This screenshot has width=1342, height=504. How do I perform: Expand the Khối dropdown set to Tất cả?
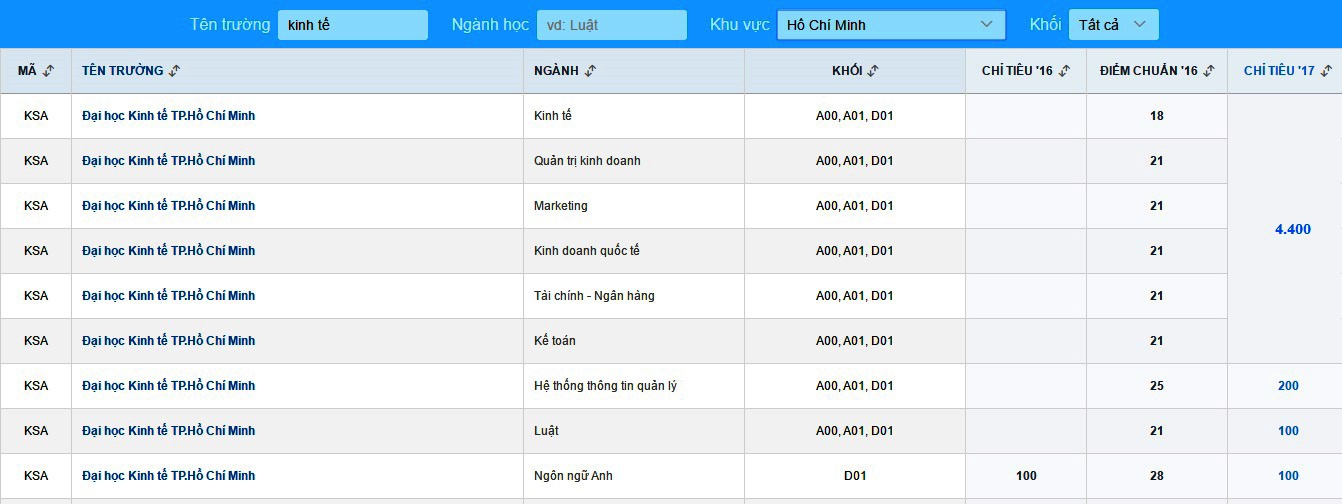tap(1113, 25)
